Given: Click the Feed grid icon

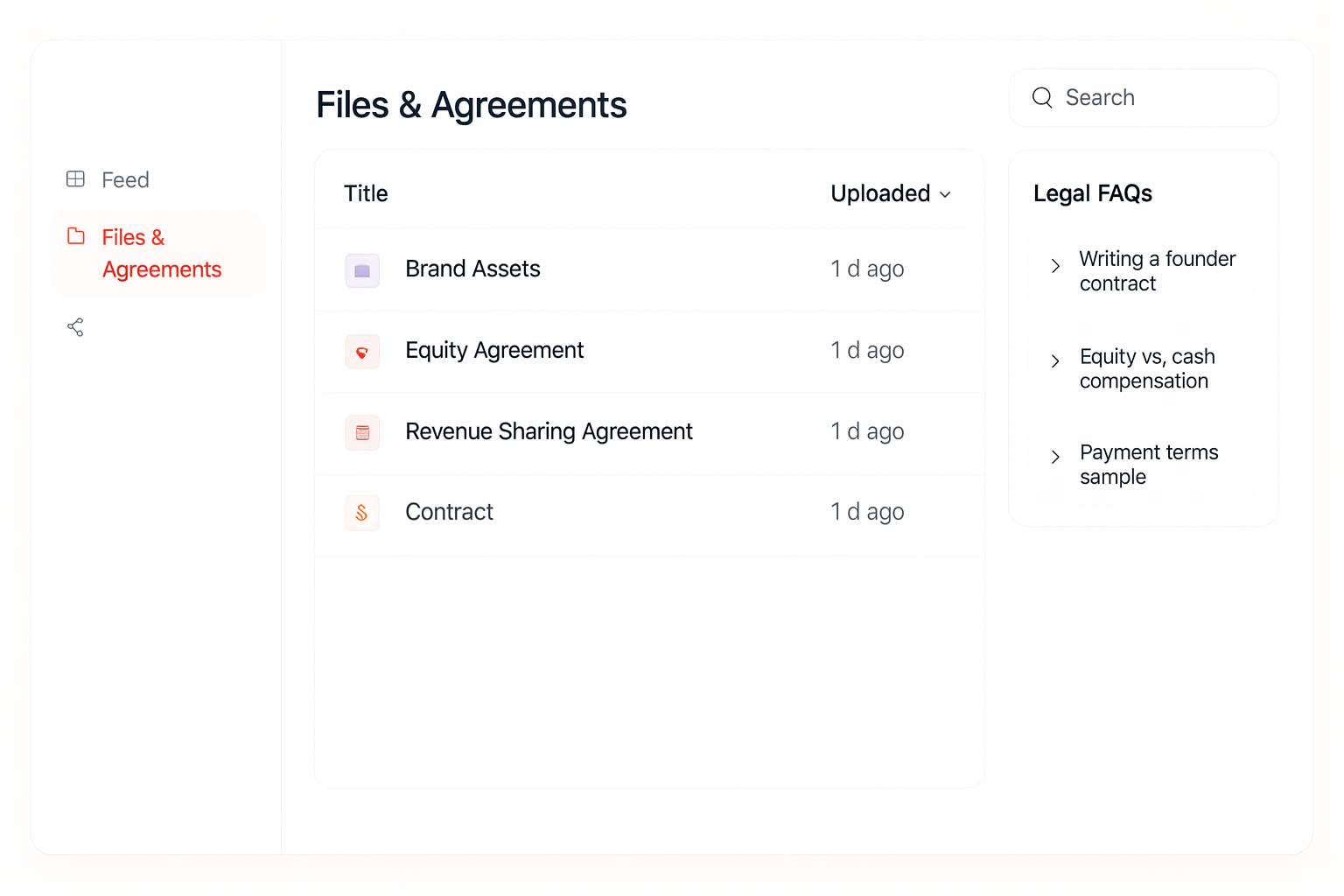Looking at the screenshot, I should click(x=76, y=178).
